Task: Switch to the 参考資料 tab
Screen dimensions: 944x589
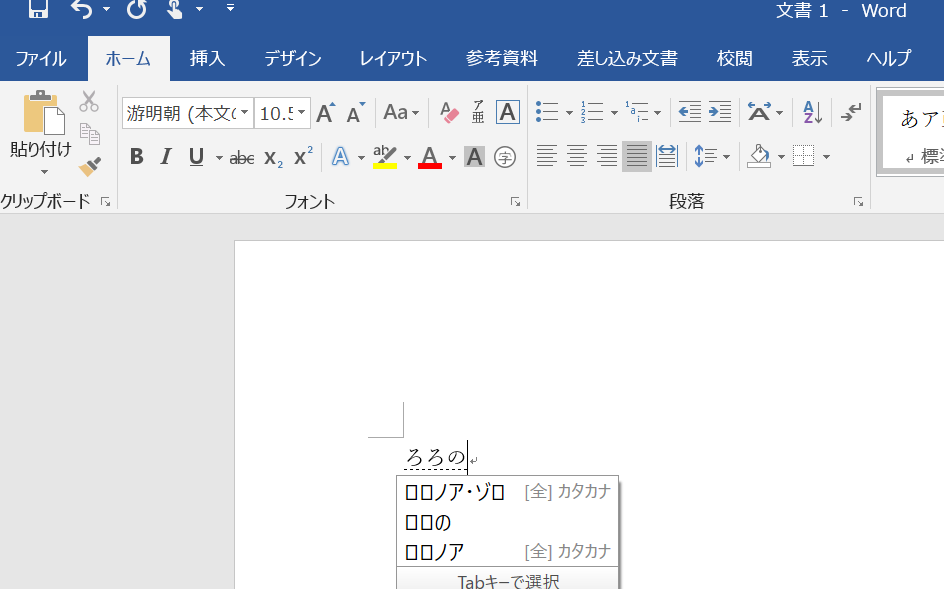Action: click(x=502, y=58)
